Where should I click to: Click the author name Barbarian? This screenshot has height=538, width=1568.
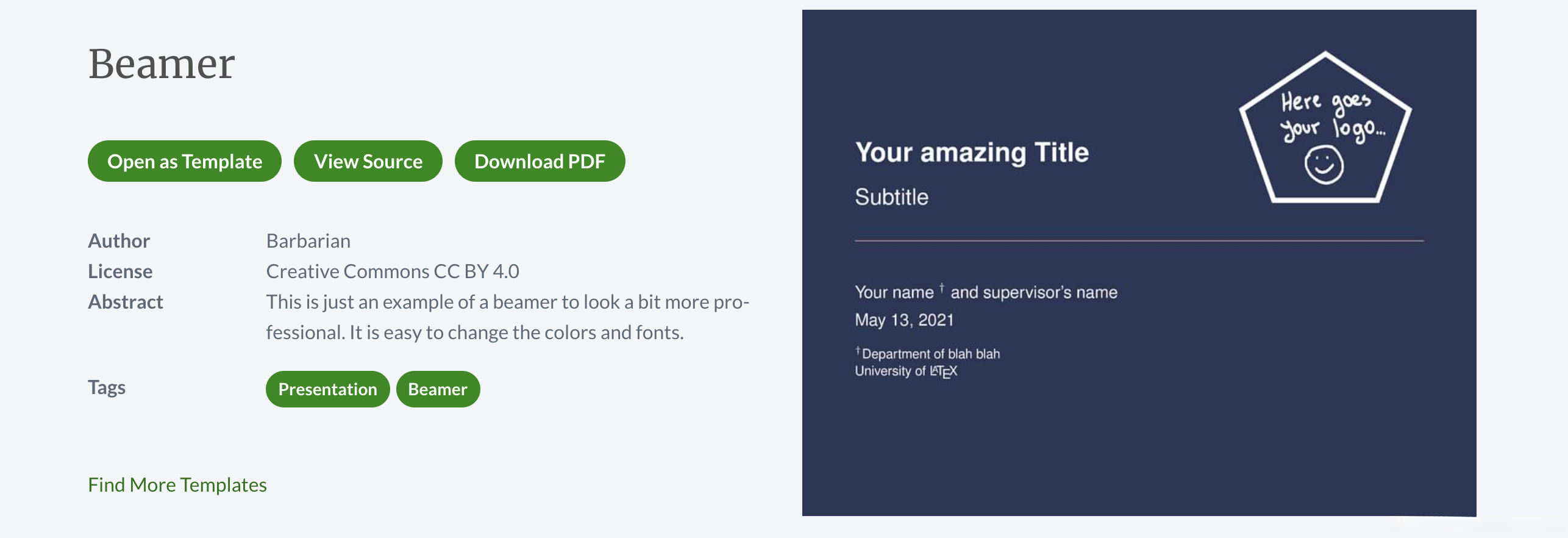(x=308, y=241)
